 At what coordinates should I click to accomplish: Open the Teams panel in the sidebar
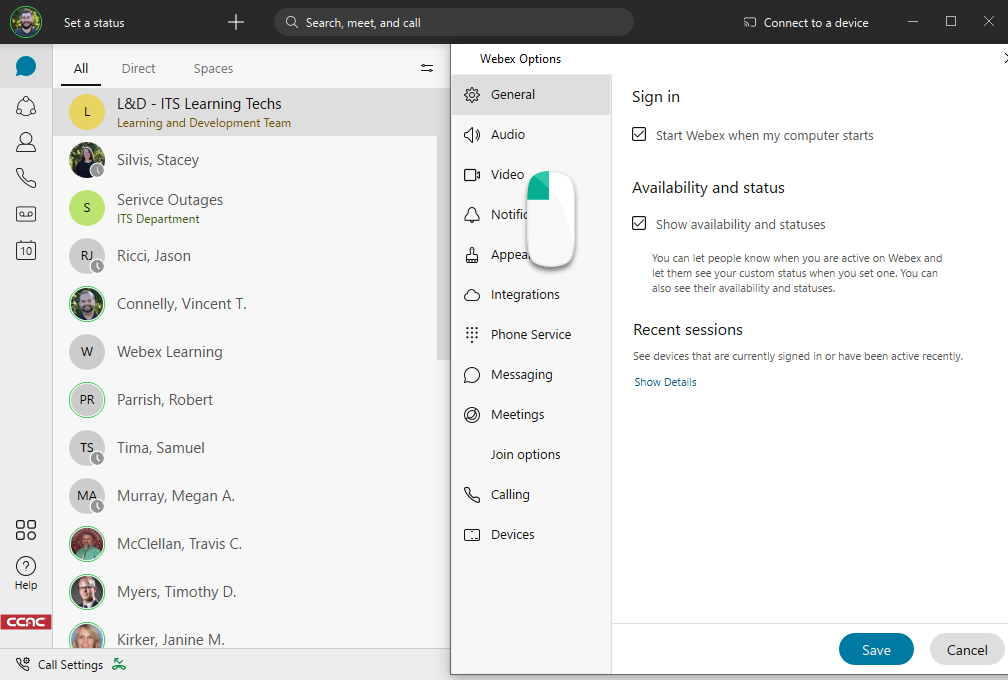click(25, 106)
